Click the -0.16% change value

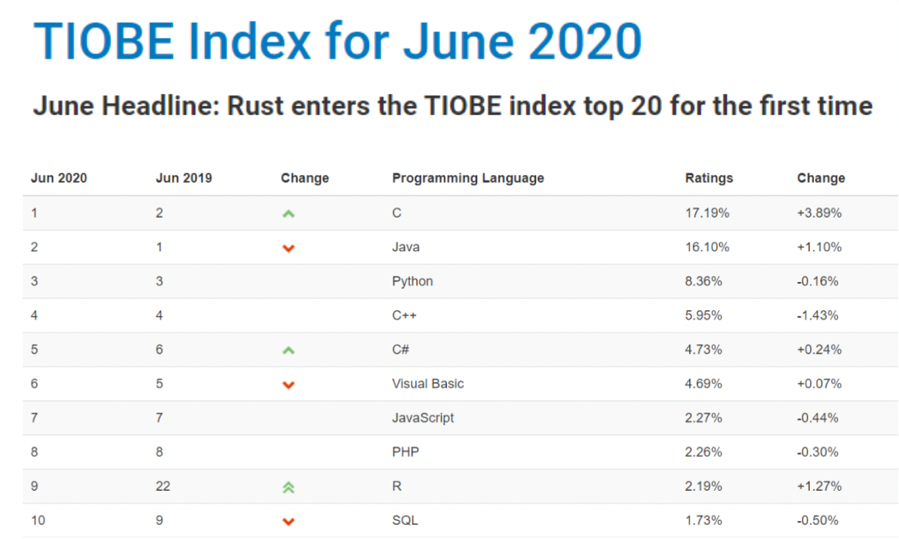818,282
